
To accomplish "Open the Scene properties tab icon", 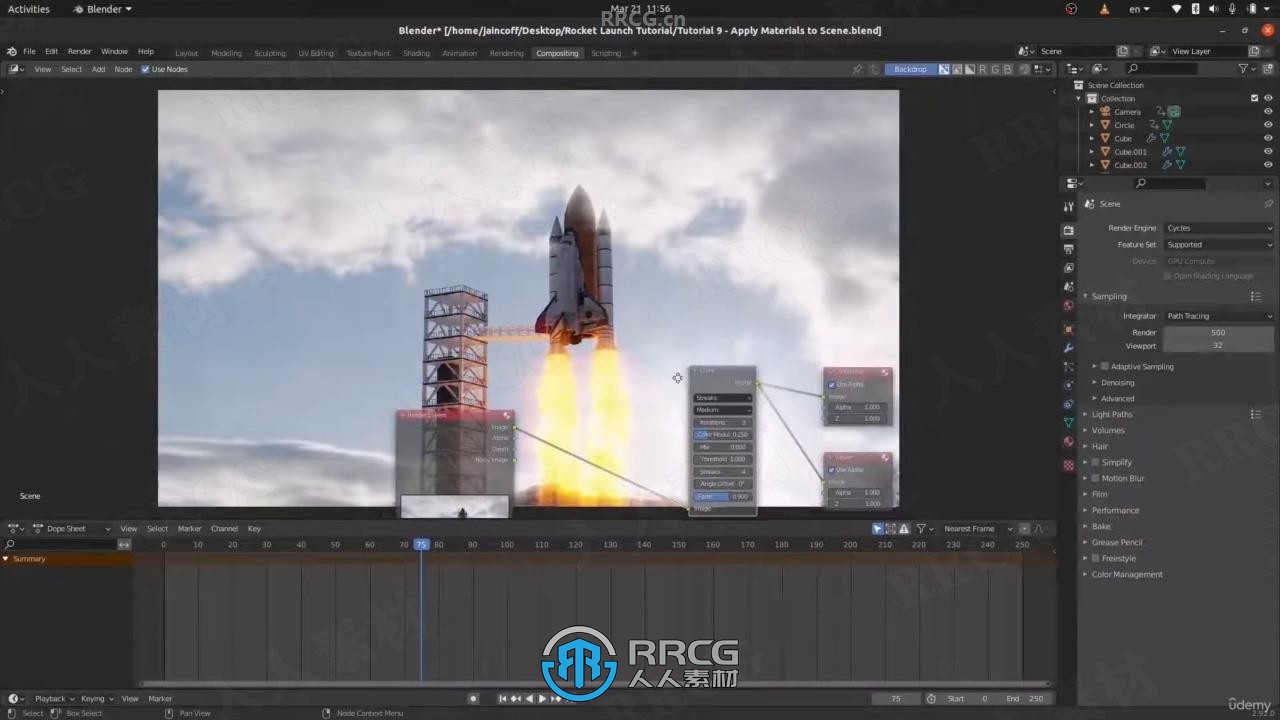I will click(1068, 287).
